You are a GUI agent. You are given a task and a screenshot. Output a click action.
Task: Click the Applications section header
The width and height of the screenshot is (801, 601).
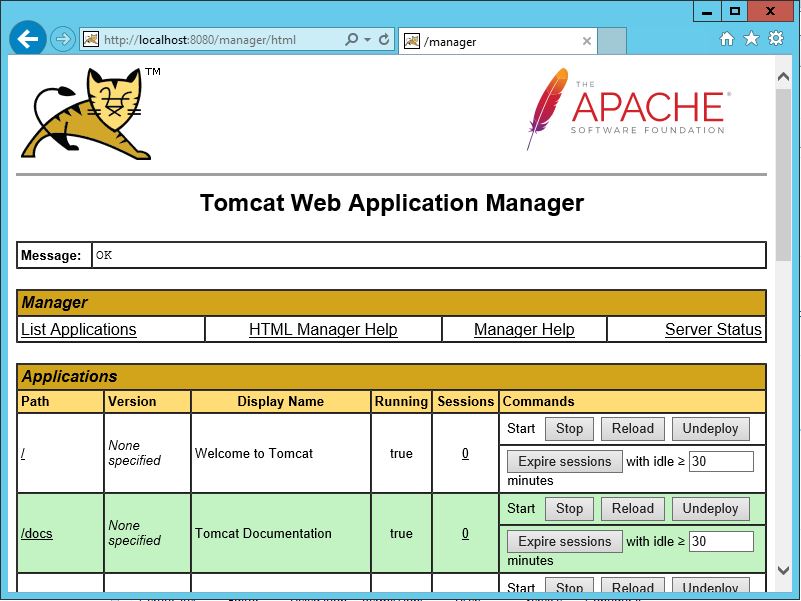pyautogui.click(x=391, y=377)
